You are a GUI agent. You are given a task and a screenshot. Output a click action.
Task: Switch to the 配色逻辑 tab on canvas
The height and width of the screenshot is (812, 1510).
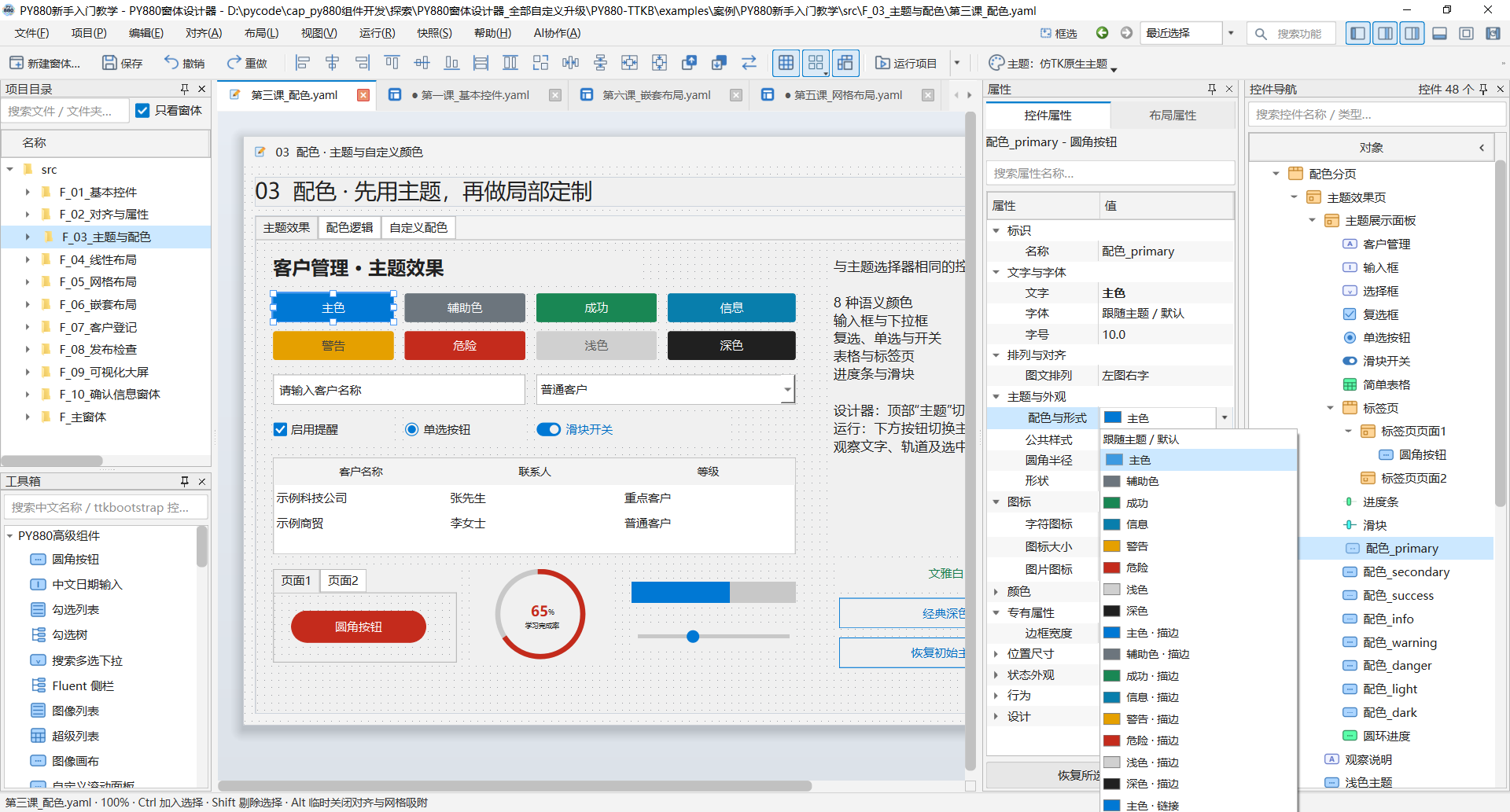(349, 227)
